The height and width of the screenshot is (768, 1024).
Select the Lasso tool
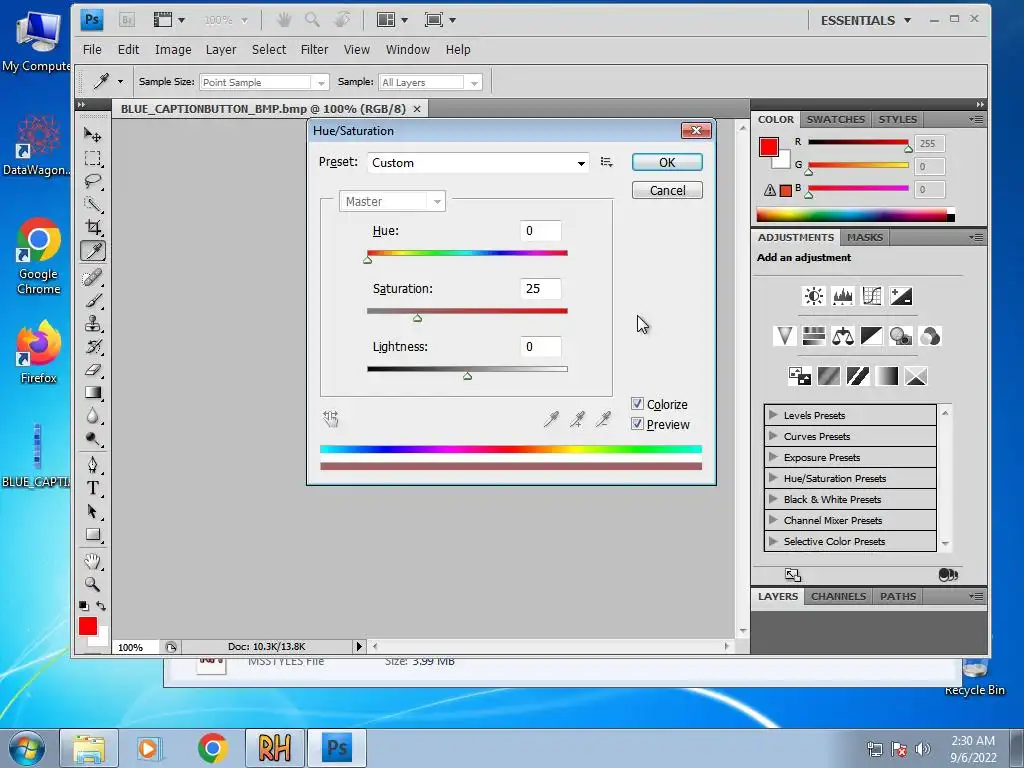[93, 182]
